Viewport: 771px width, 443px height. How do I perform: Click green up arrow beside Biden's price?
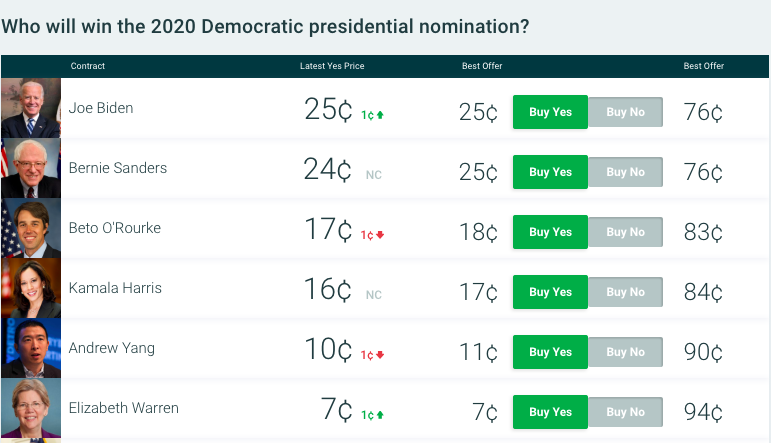(380, 115)
